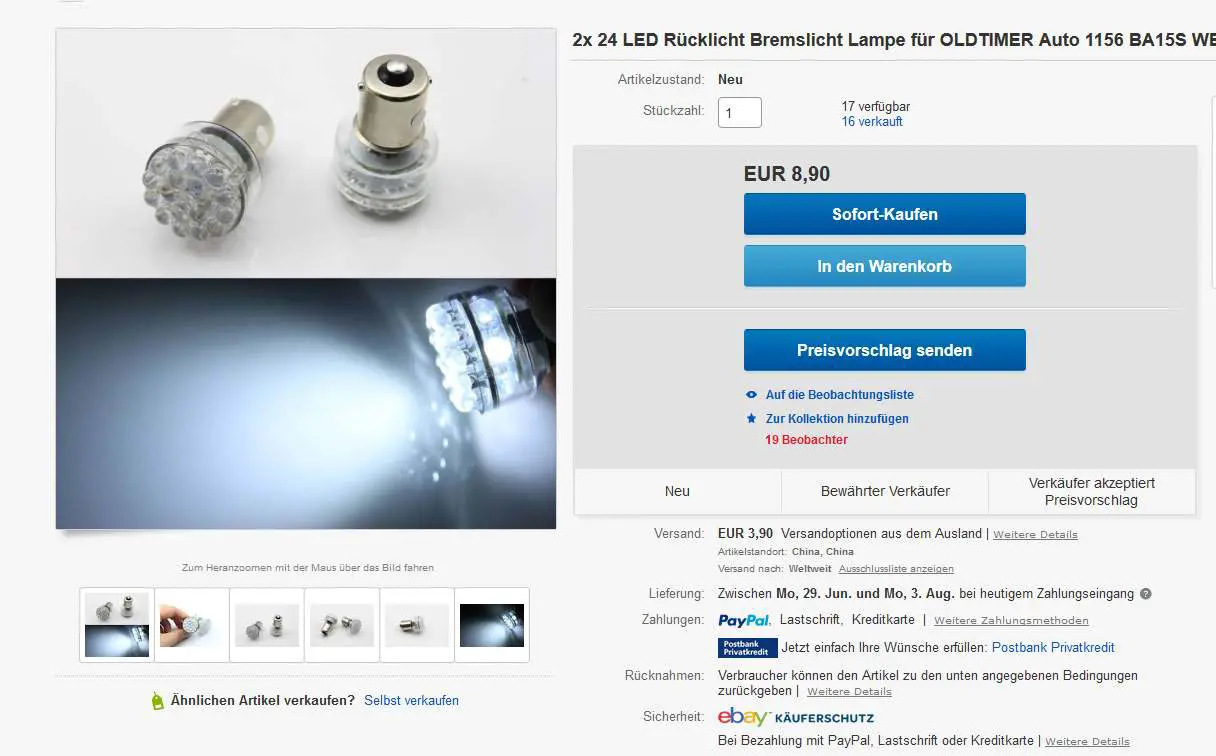Click the star icon beside Kollektion hinzufügen
The width and height of the screenshot is (1216, 756).
click(x=752, y=418)
